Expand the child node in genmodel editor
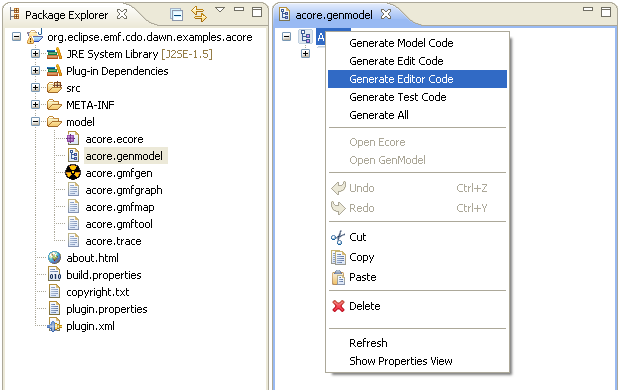The height and width of the screenshot is (392, 627). tap(306, 54)
